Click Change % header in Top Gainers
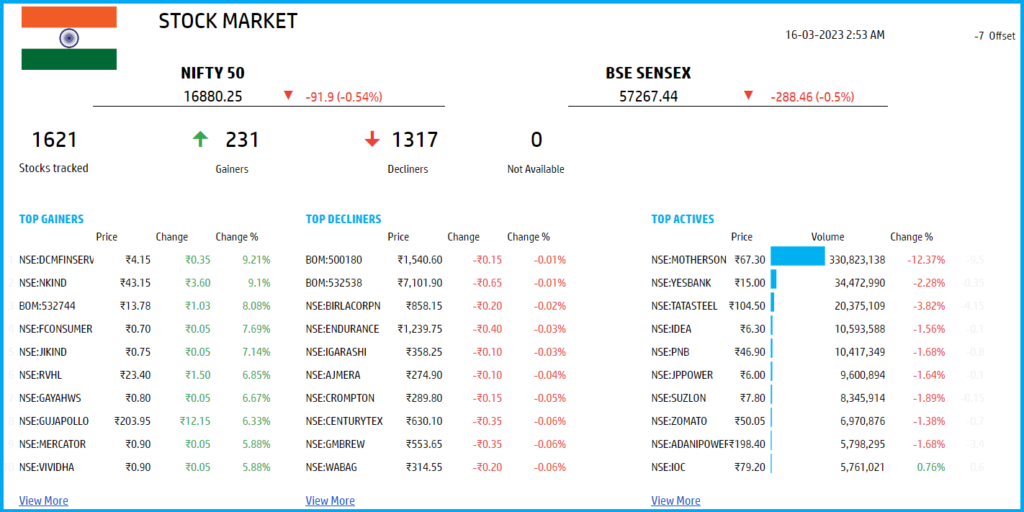Screen dimensions: 1024x512 (236, 237)
